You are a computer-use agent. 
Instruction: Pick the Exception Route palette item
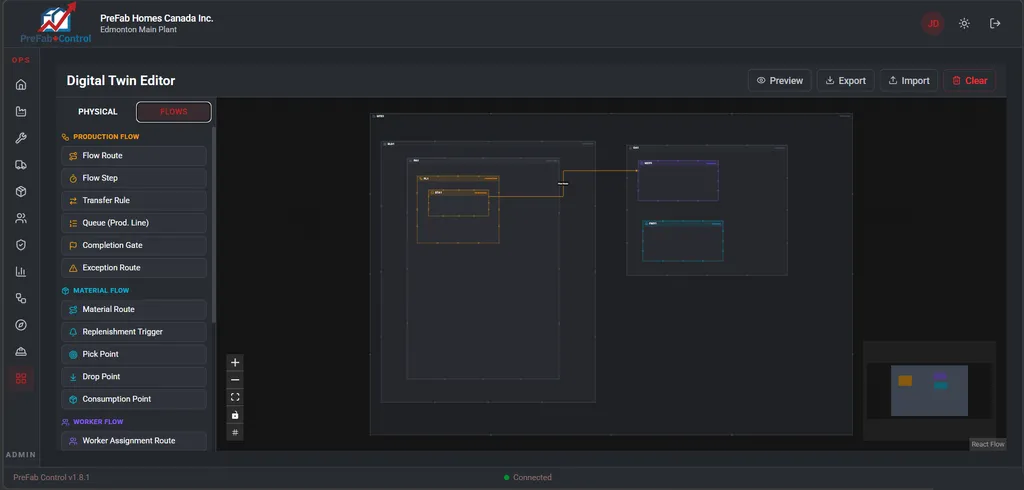tap(134, 268)
